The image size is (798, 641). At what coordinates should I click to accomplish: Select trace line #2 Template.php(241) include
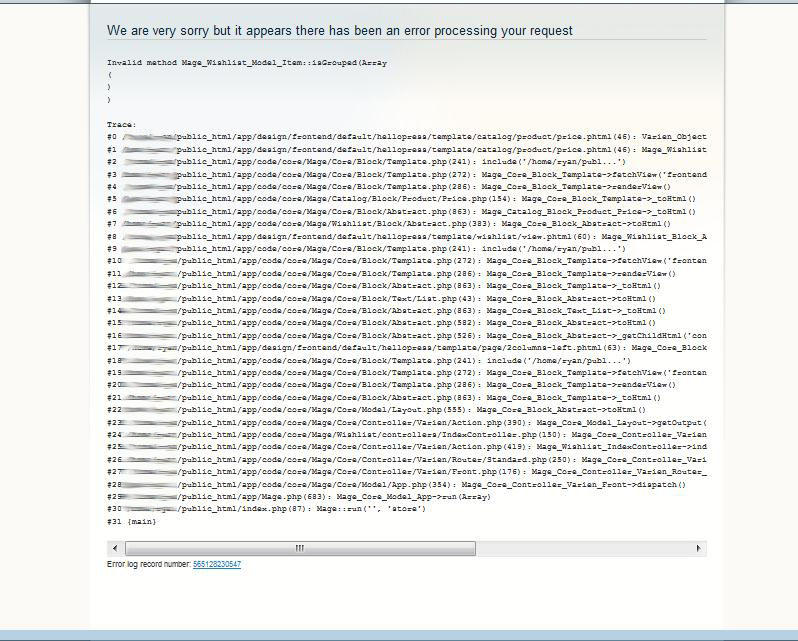366,162
